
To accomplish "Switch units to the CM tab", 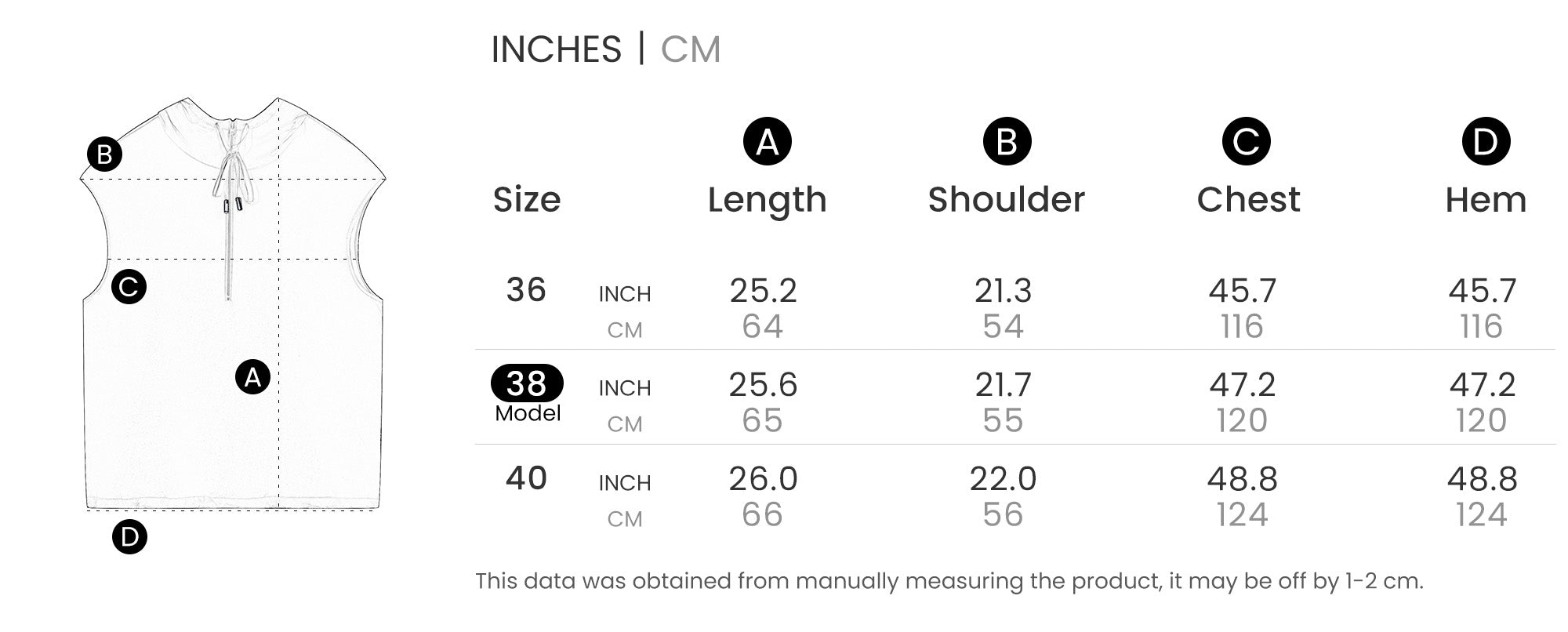I will (x=690, y=49).
